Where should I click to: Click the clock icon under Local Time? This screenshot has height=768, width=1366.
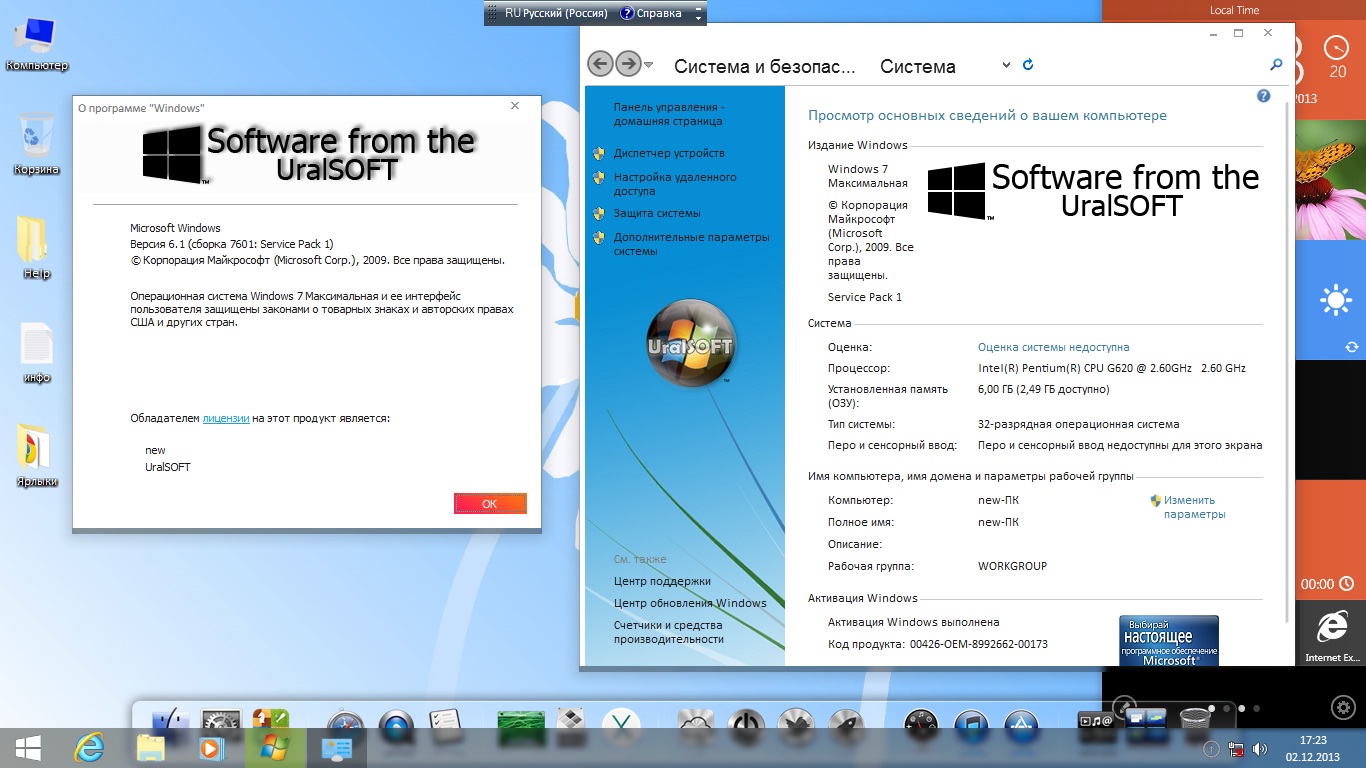coord(1337,47)
